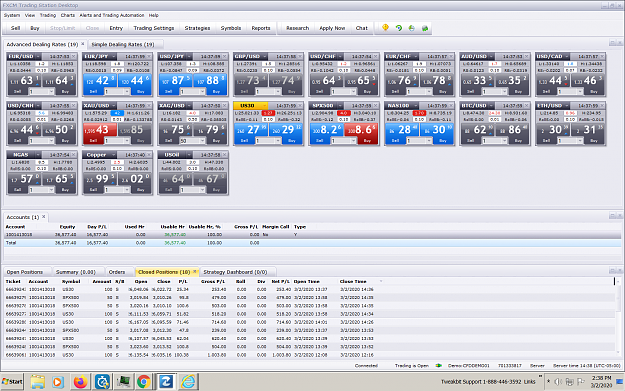
Task: Open the Help menu
Action: (154, 15)
